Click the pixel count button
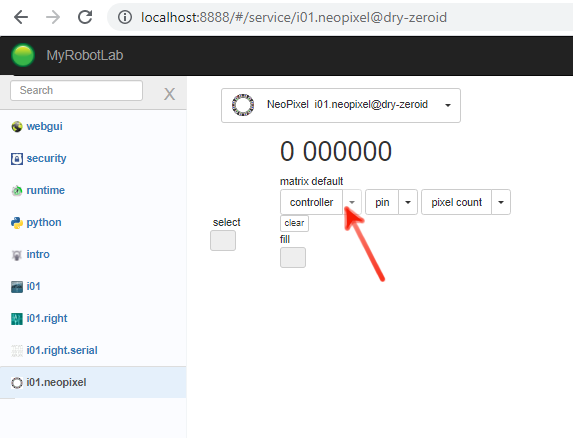The image size is (573, 438). coord(456,202)
